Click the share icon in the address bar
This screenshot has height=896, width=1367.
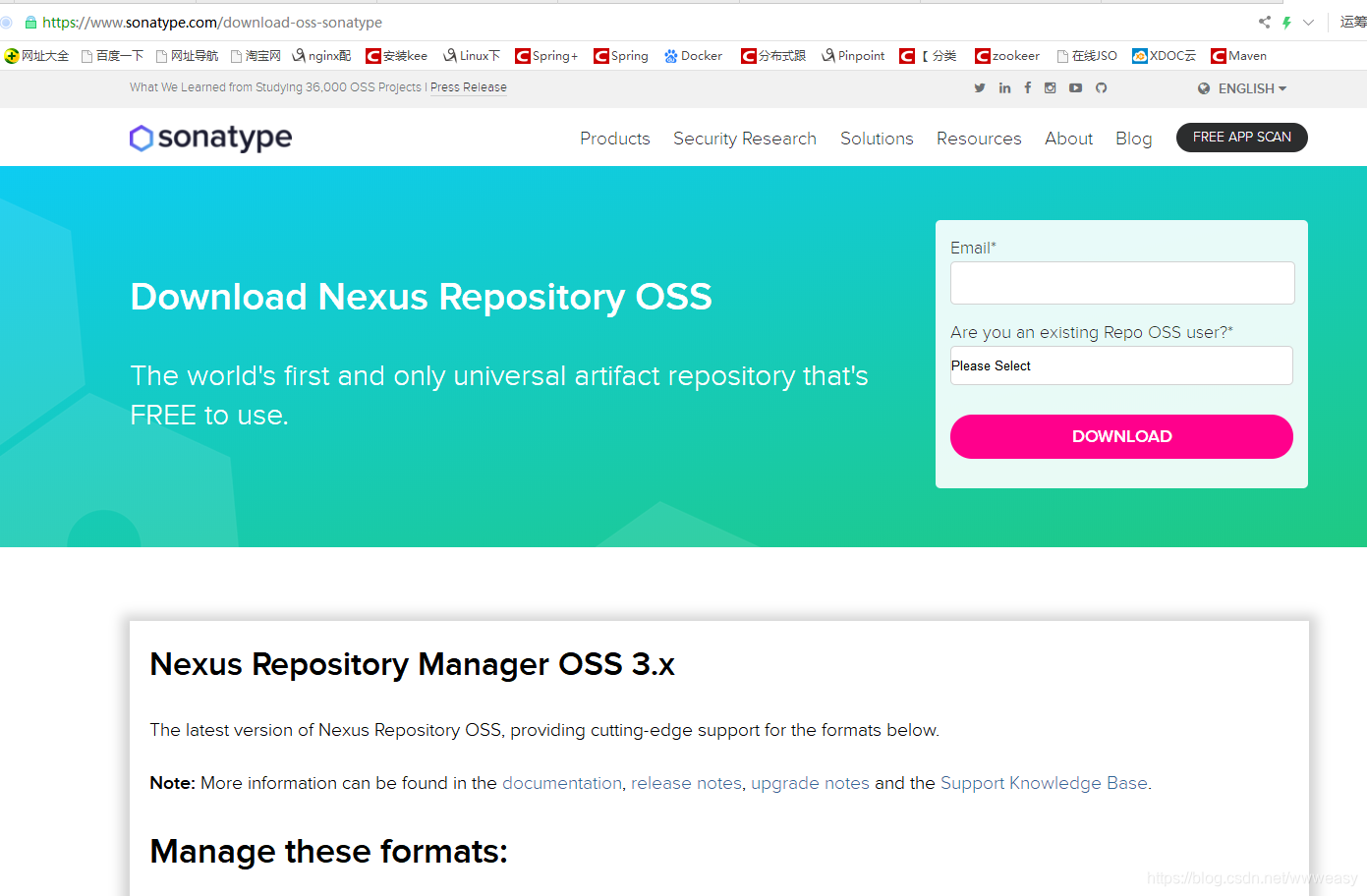coord(1265,22)
